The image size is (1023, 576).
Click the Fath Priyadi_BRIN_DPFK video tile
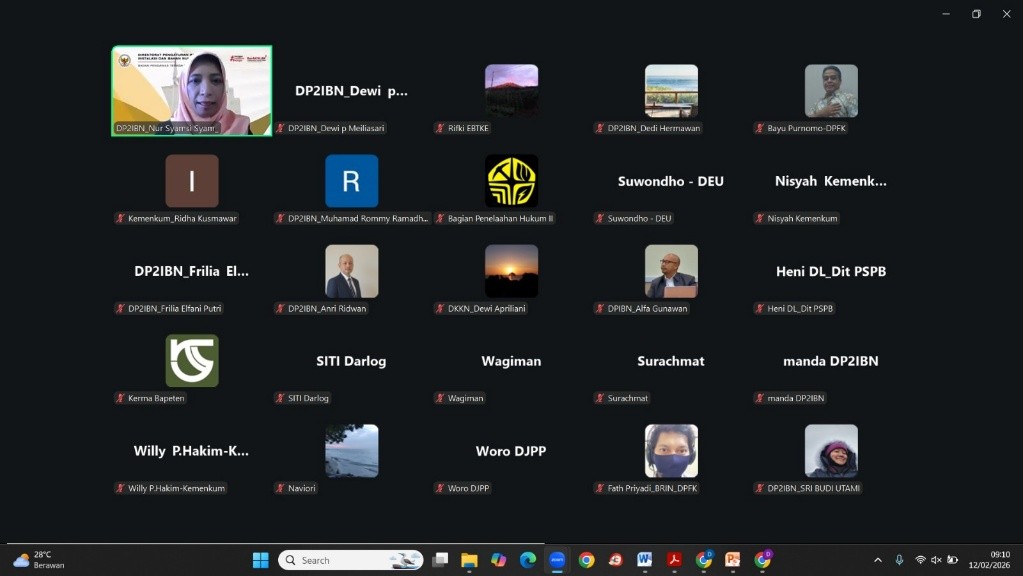point(671,451)
